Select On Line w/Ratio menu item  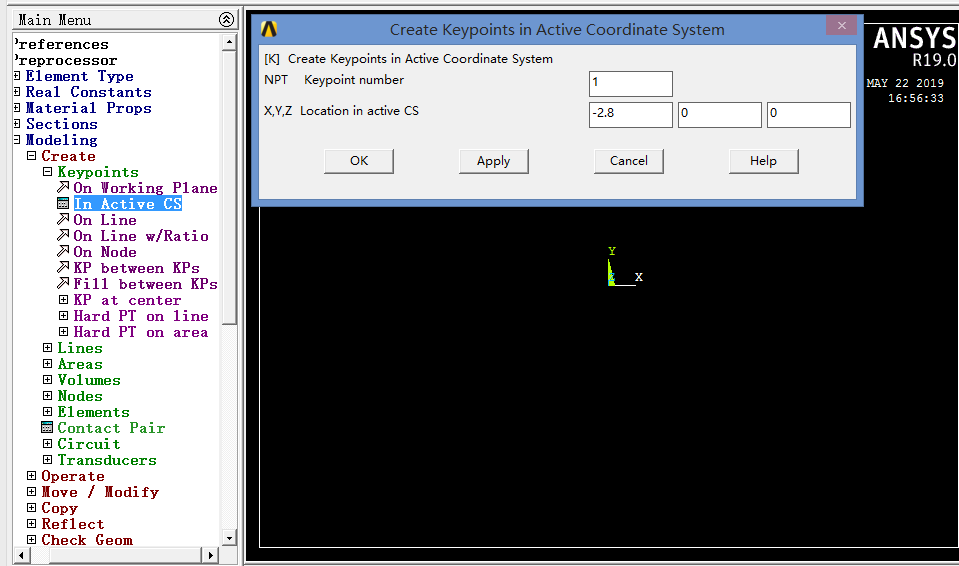pyautogui.click(x=141, y=236)
